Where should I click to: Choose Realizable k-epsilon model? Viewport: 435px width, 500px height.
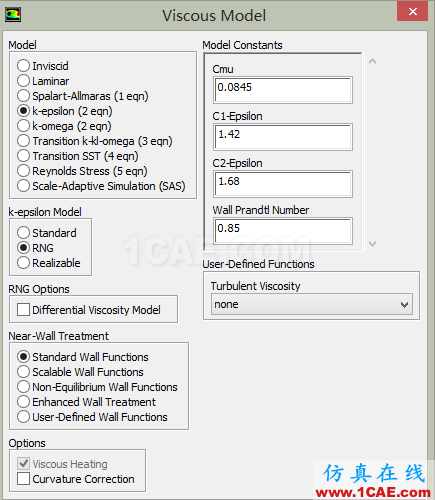(x=23, y=263)
